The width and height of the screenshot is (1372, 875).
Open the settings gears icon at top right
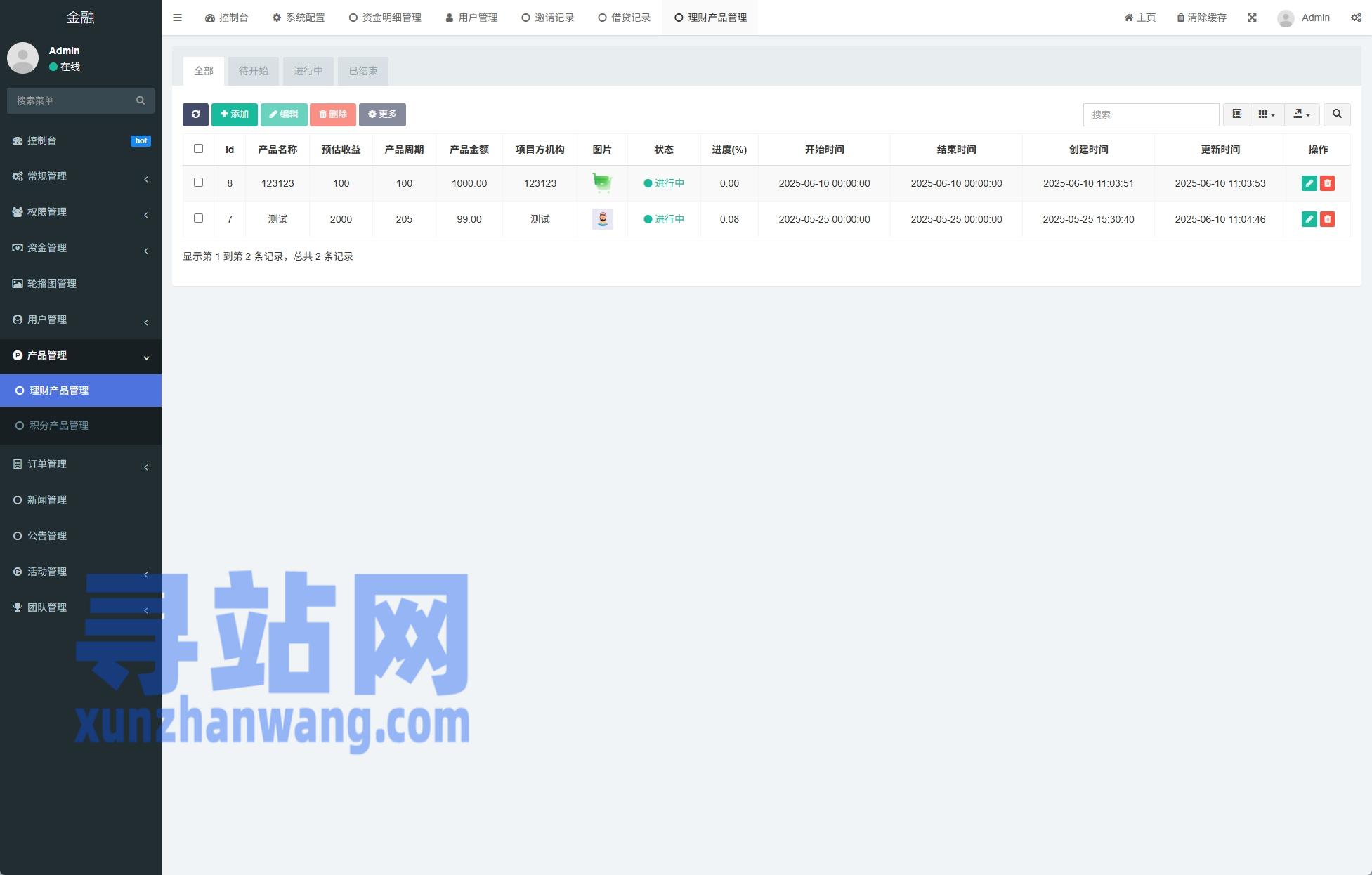click(x=1356, y=18)
